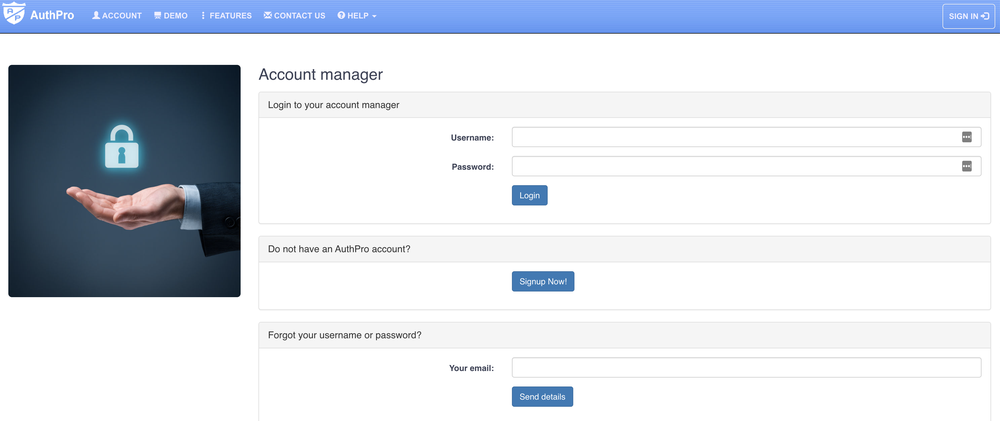
Task: Open the Account nav link
Action: [117, 15]
